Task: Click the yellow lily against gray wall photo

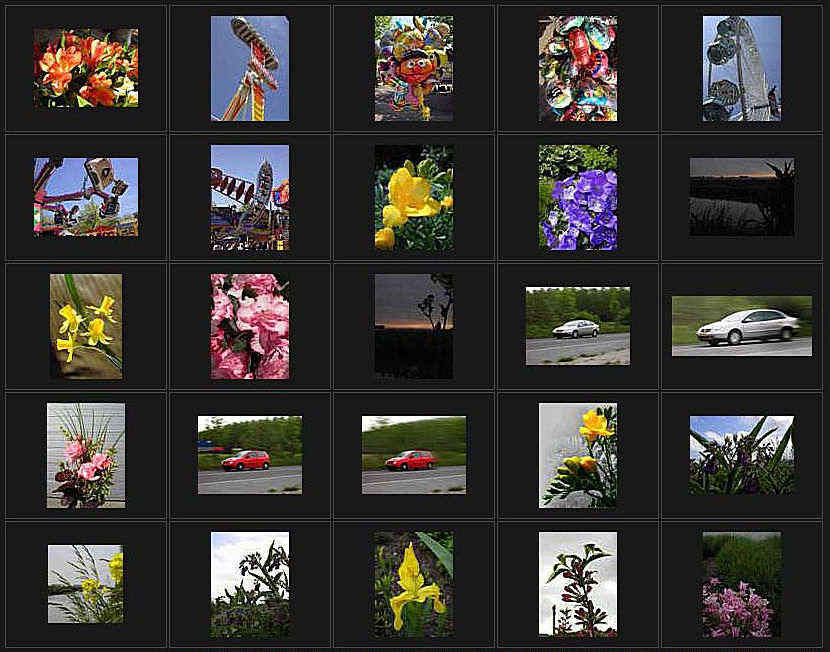Action: pos(577,454)
